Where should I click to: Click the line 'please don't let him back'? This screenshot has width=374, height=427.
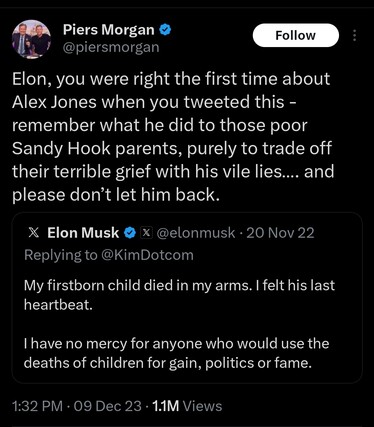pyautogui.click(x=116, y=195)
